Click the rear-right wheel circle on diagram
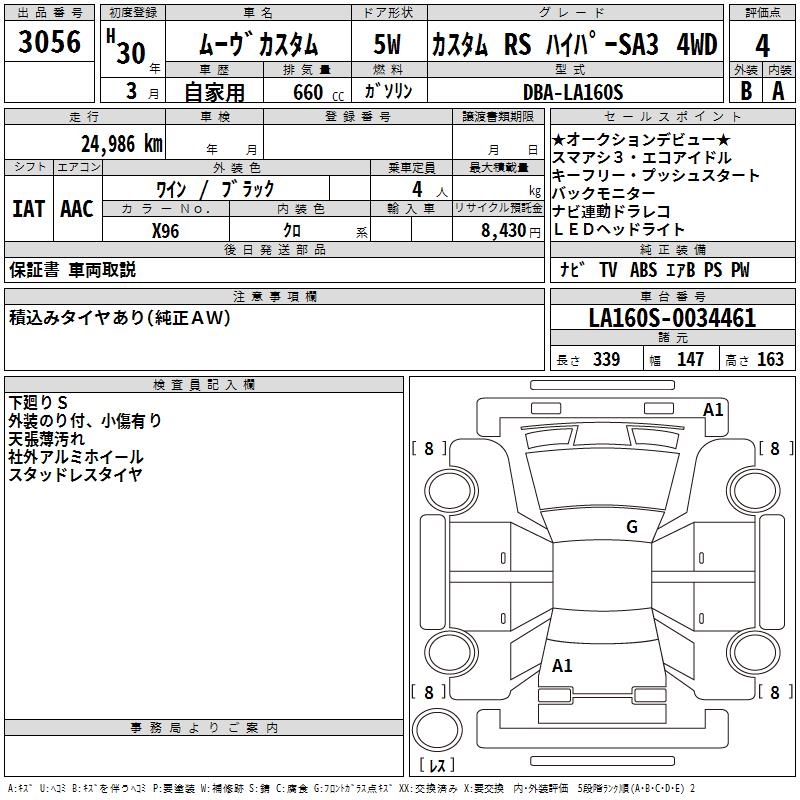800x800 pixels. coord(753,652)
